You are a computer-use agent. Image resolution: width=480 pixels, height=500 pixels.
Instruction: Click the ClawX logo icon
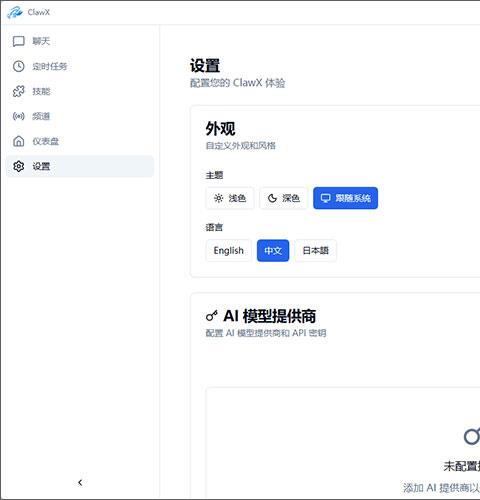pyautogui.click(x=15, y=12)
